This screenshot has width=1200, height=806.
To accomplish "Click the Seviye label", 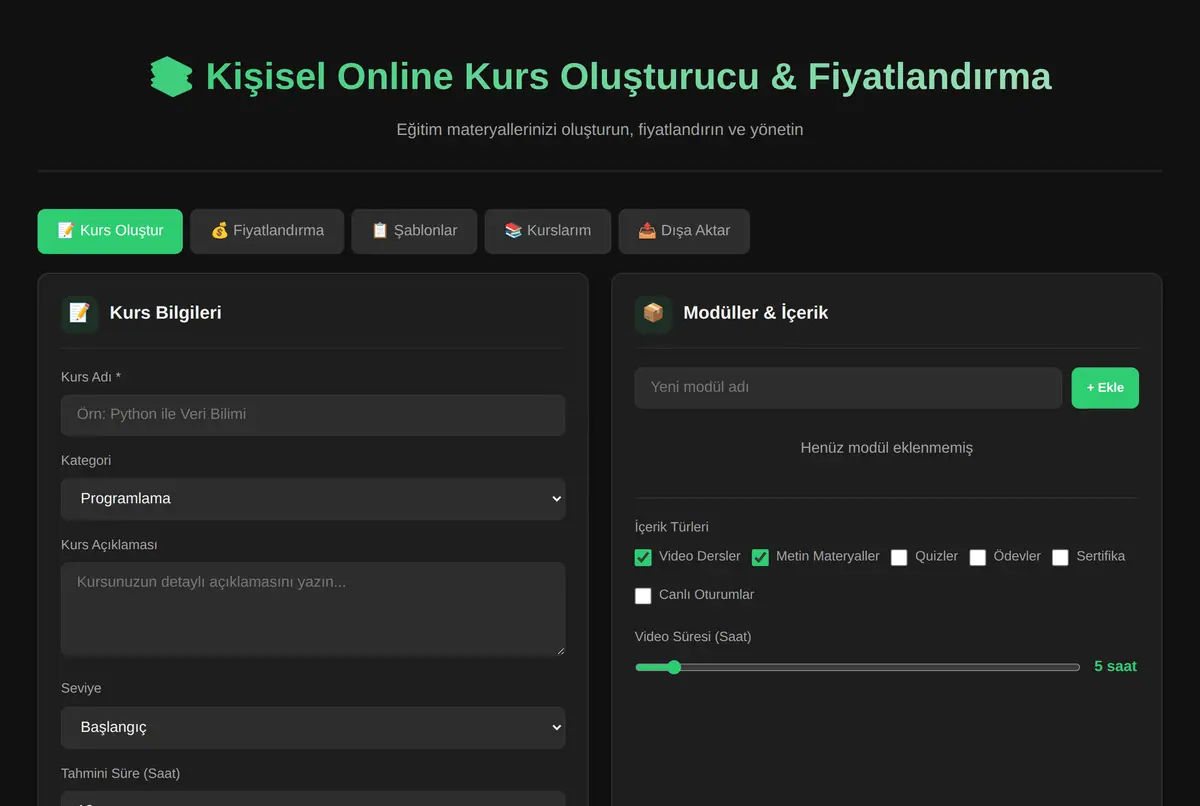I will (x=81, y=688).
